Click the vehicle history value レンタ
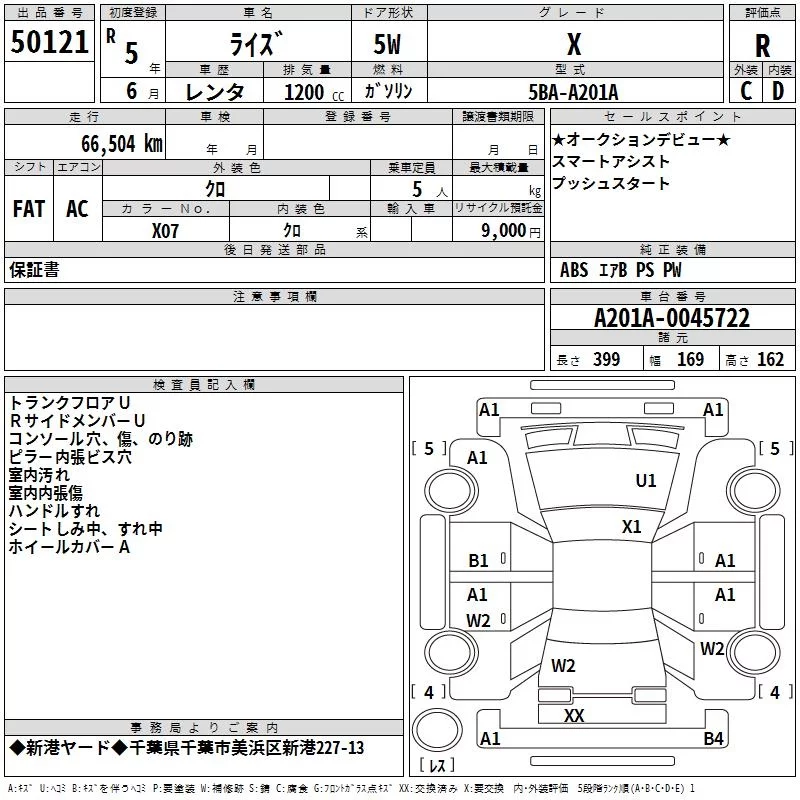Viewport: 800px width, 800px height. pos(215,92)
